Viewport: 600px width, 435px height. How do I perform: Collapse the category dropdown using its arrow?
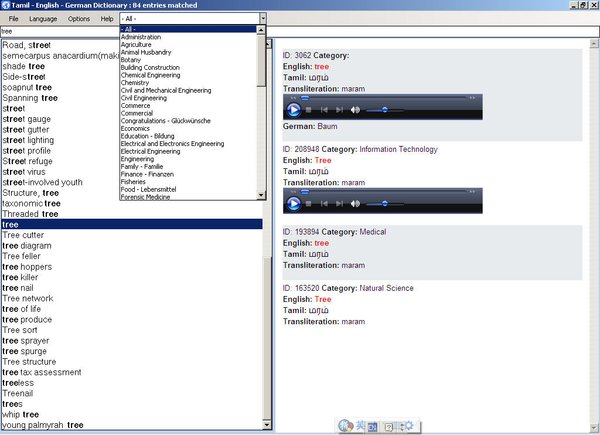(262, 19)
